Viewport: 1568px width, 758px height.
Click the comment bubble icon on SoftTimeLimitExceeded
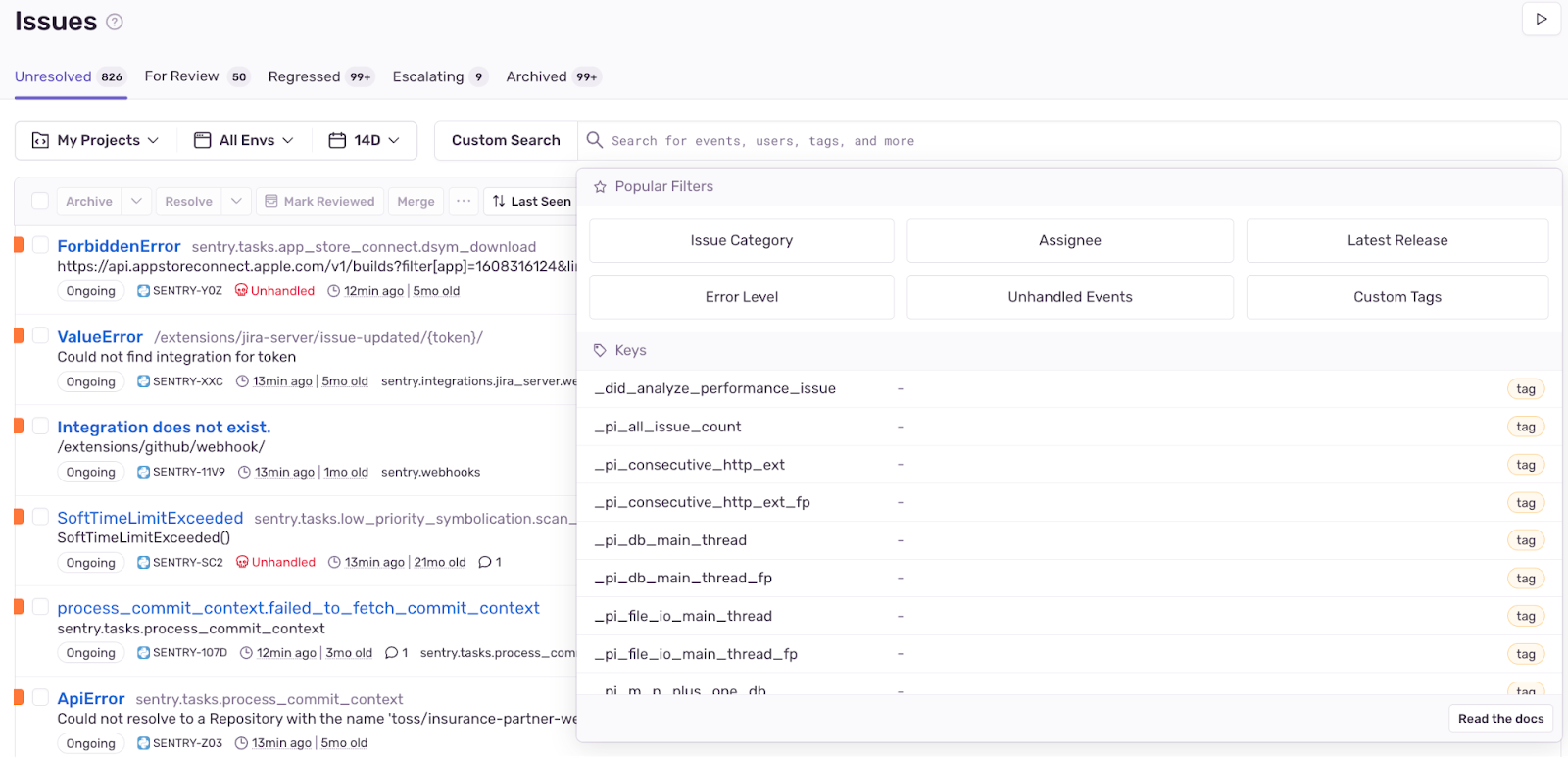tap(485, 562)
